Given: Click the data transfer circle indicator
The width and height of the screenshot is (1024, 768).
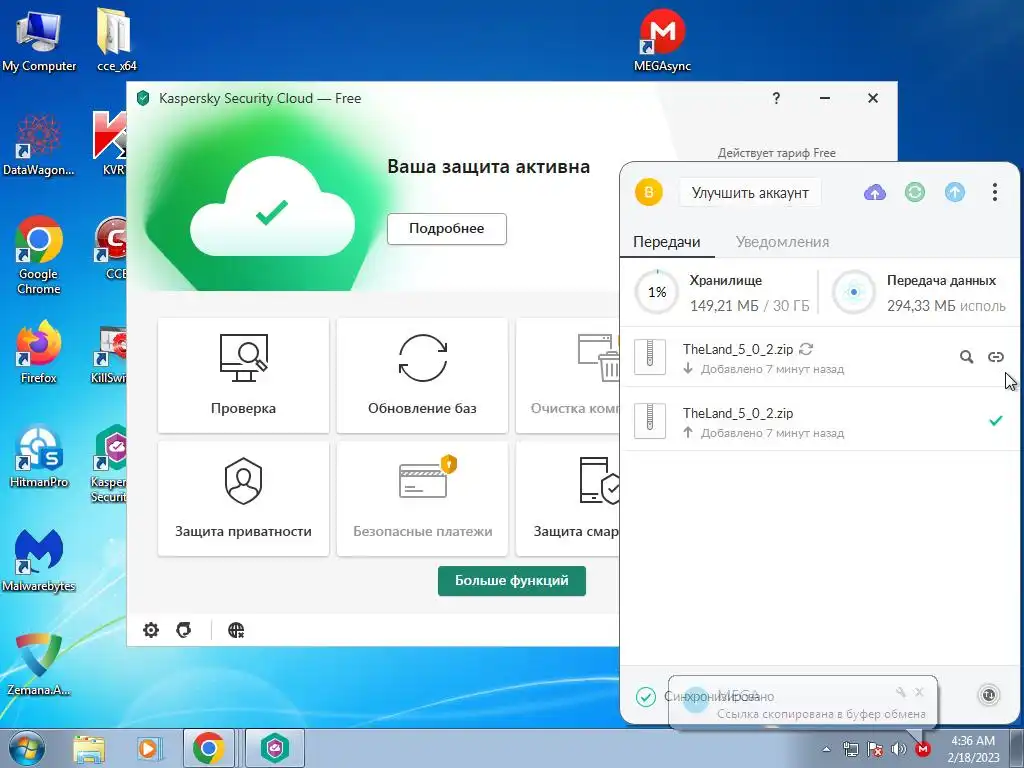Looking at the screenshot, I should (x=854, y=292).
